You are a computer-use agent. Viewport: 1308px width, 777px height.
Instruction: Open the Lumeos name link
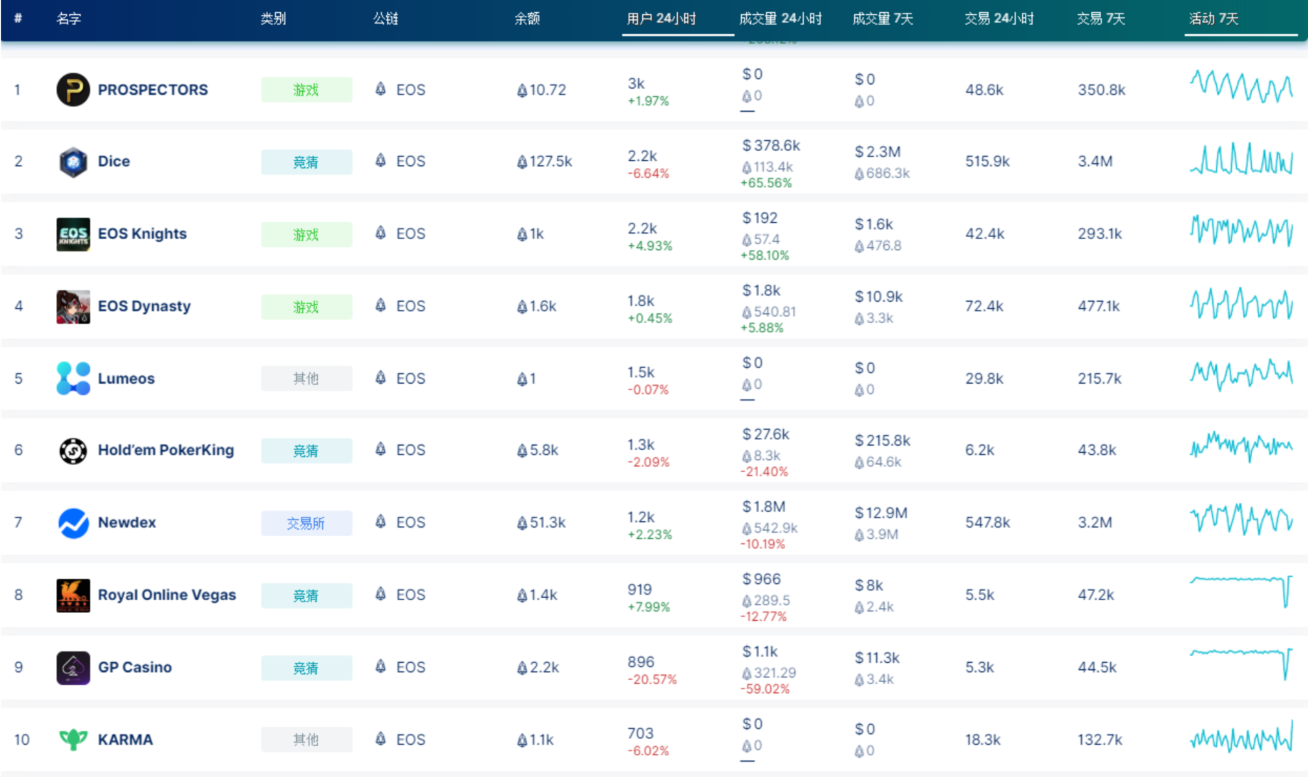point(126,379)
